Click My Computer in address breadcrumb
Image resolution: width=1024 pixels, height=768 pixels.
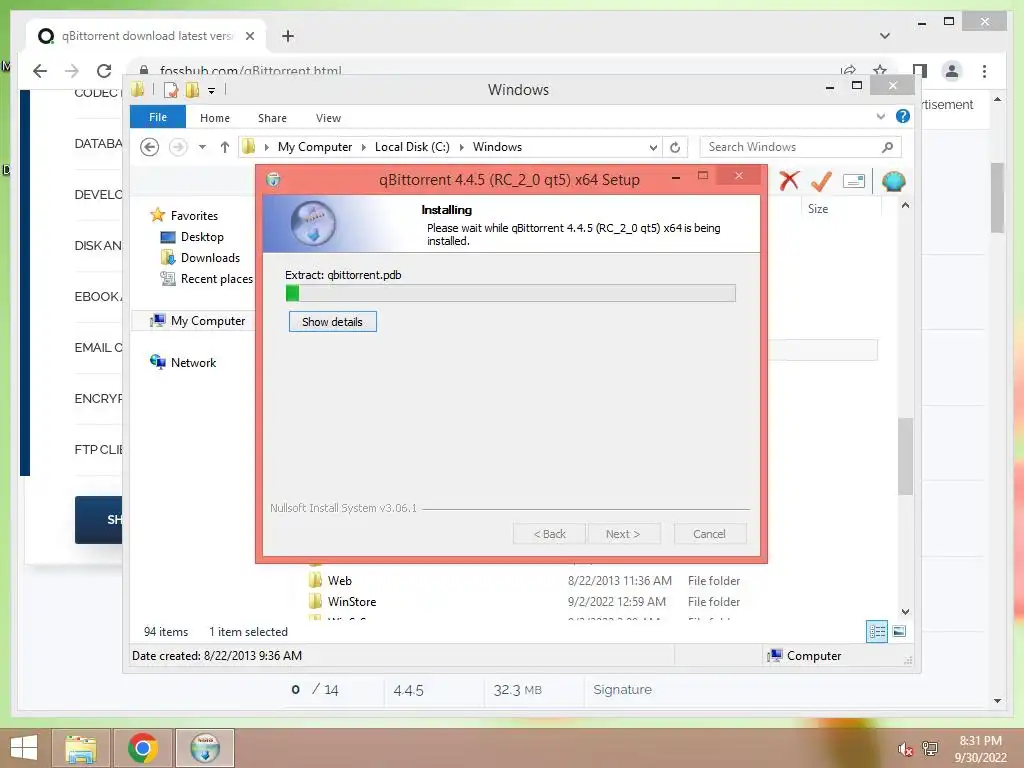(315, 147)
